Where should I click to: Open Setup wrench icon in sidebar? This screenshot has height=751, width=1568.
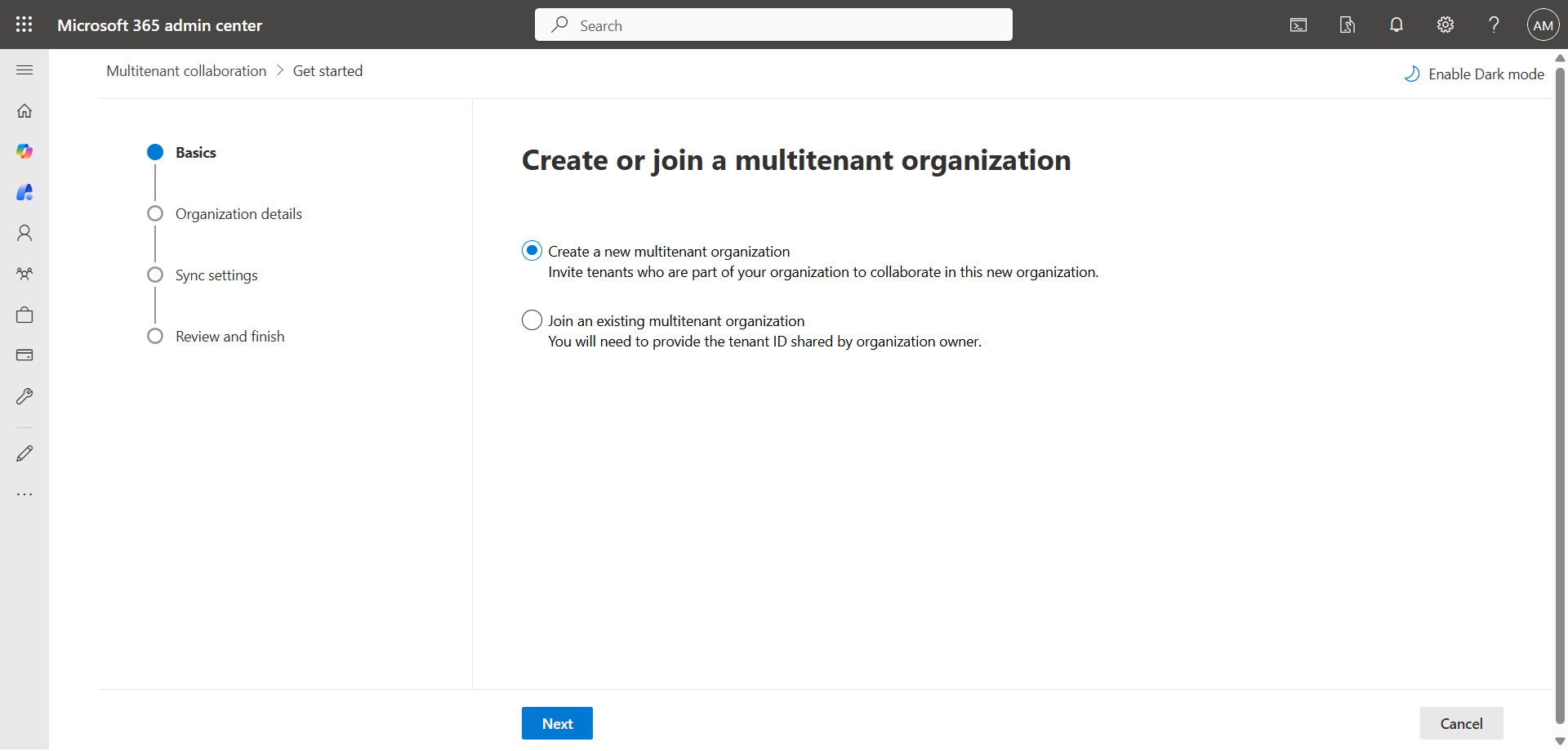(24, 396)
